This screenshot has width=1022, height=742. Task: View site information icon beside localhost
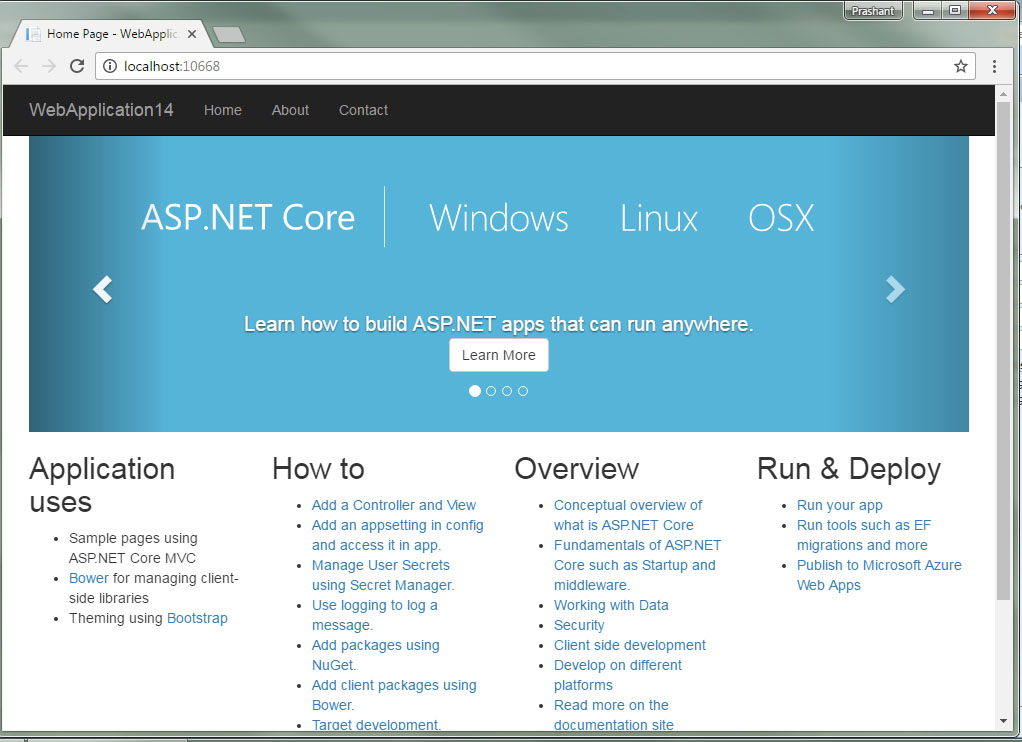(x=110, y=66)
